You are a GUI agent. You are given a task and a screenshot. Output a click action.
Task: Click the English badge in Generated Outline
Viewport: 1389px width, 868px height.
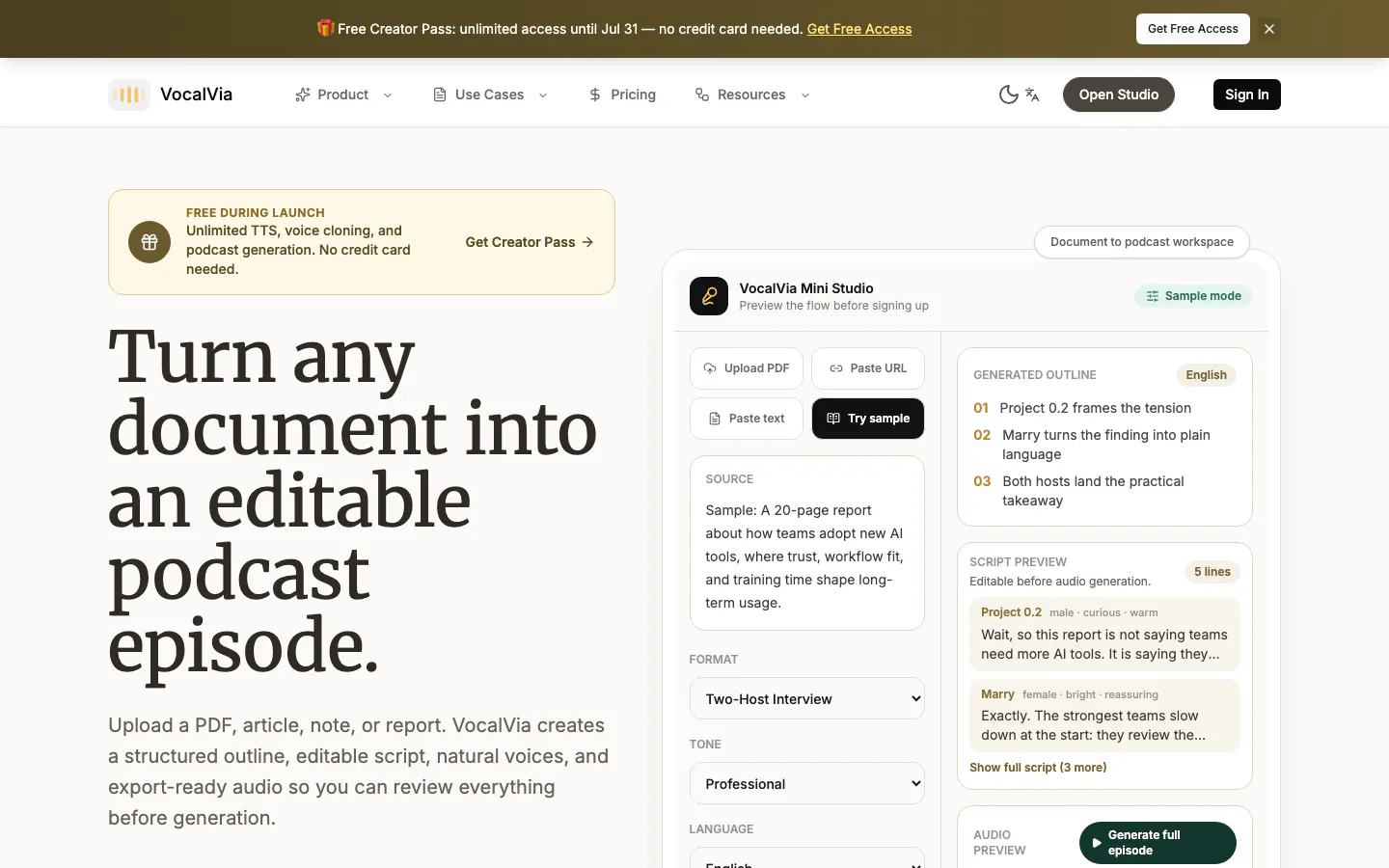1206,375
